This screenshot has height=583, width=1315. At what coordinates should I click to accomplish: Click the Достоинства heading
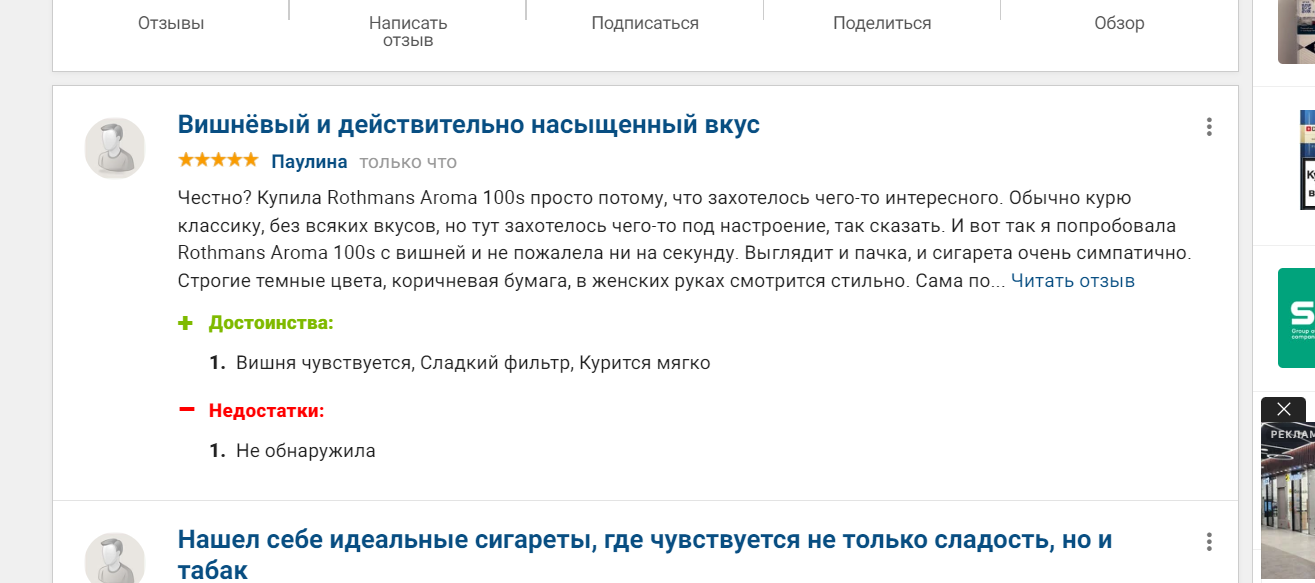tap(271, 323)
